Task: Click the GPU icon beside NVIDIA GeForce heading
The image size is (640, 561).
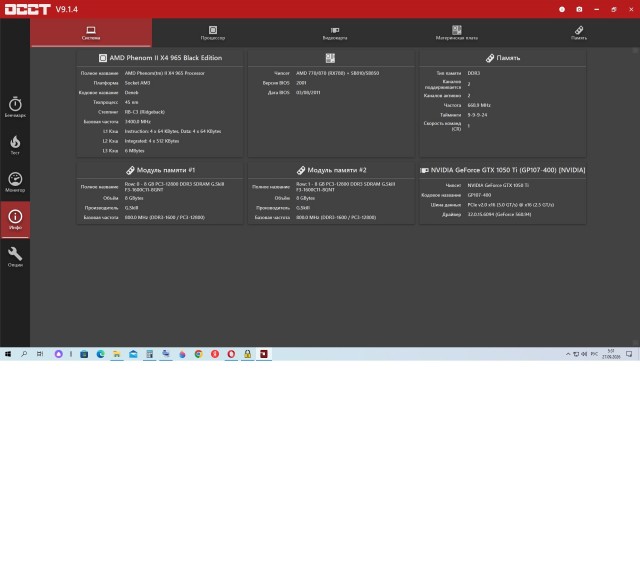Action: point(424,170)
